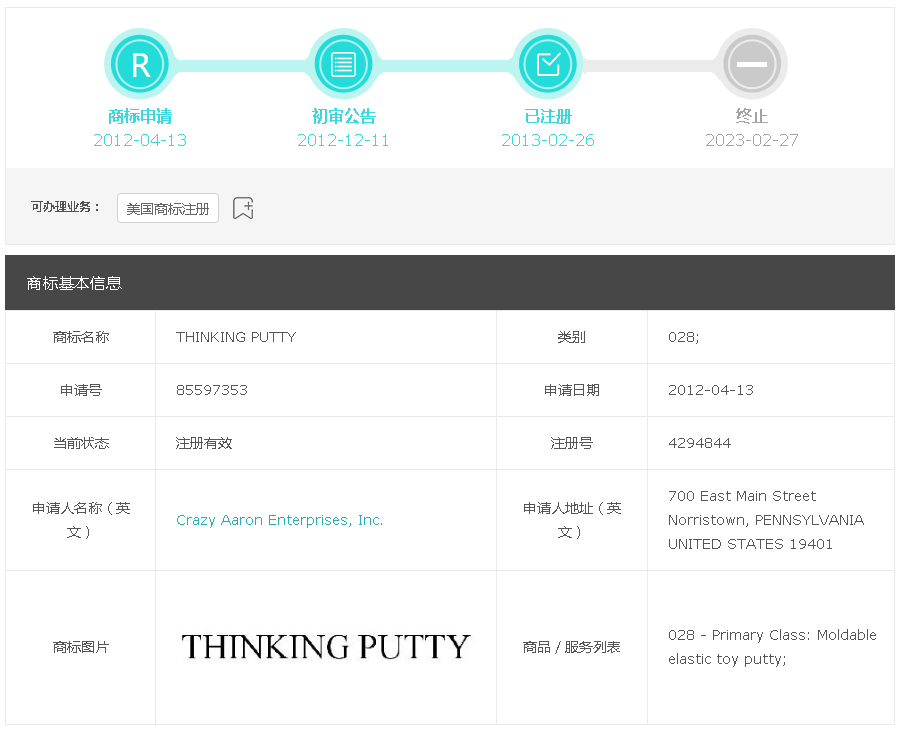The height and width of the screenshot is (732, 901).
Task: Select application number 85597353
Action: tap(211, 390)
